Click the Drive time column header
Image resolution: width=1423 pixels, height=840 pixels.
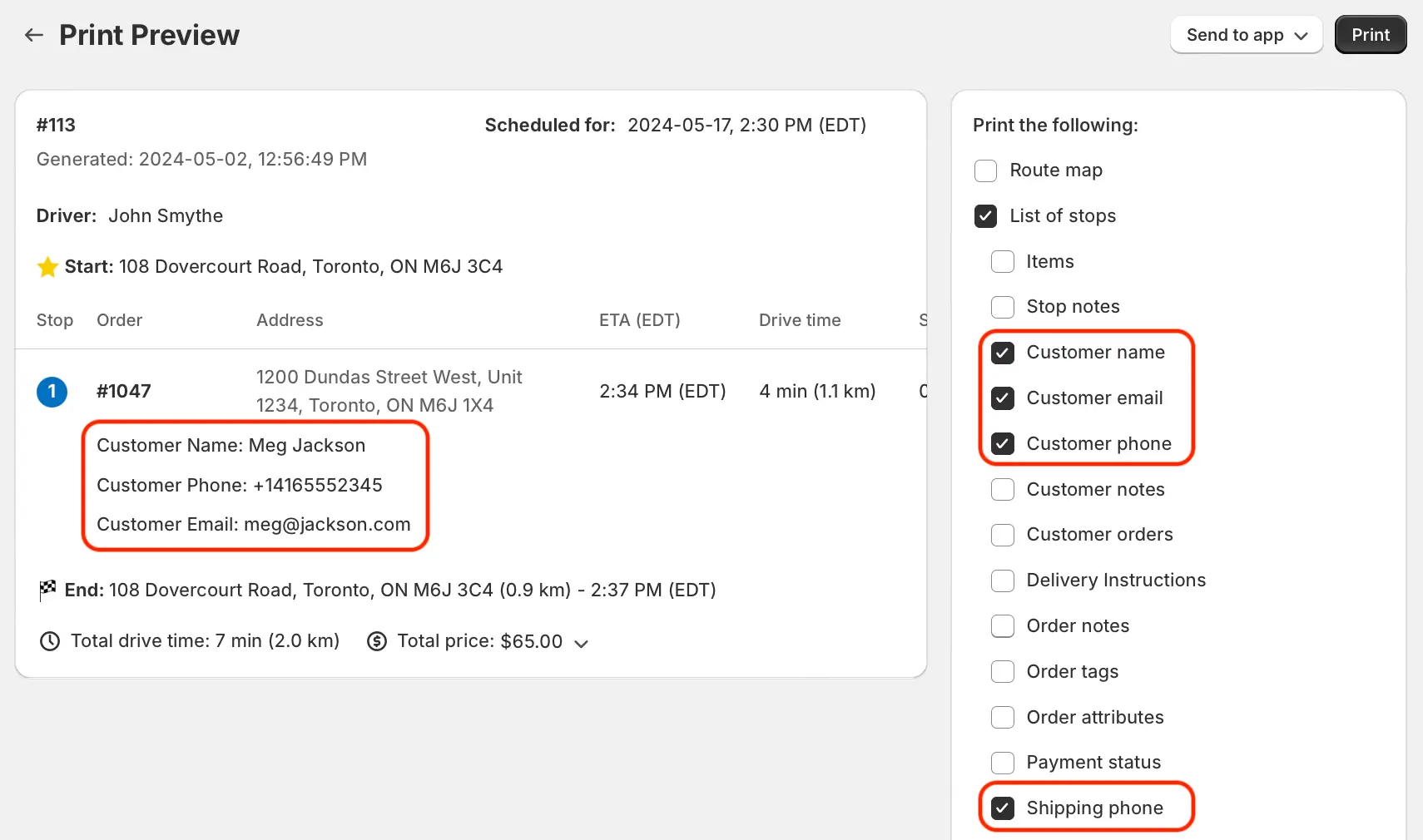[x=800, y=321]
